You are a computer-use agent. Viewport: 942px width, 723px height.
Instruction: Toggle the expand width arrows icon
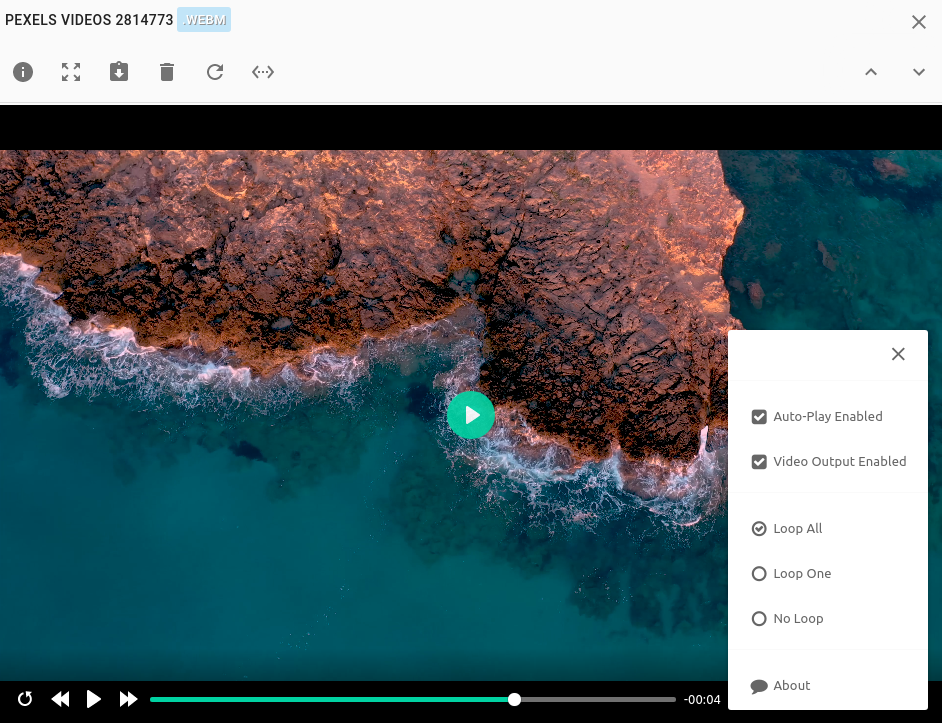pos(263,72)
